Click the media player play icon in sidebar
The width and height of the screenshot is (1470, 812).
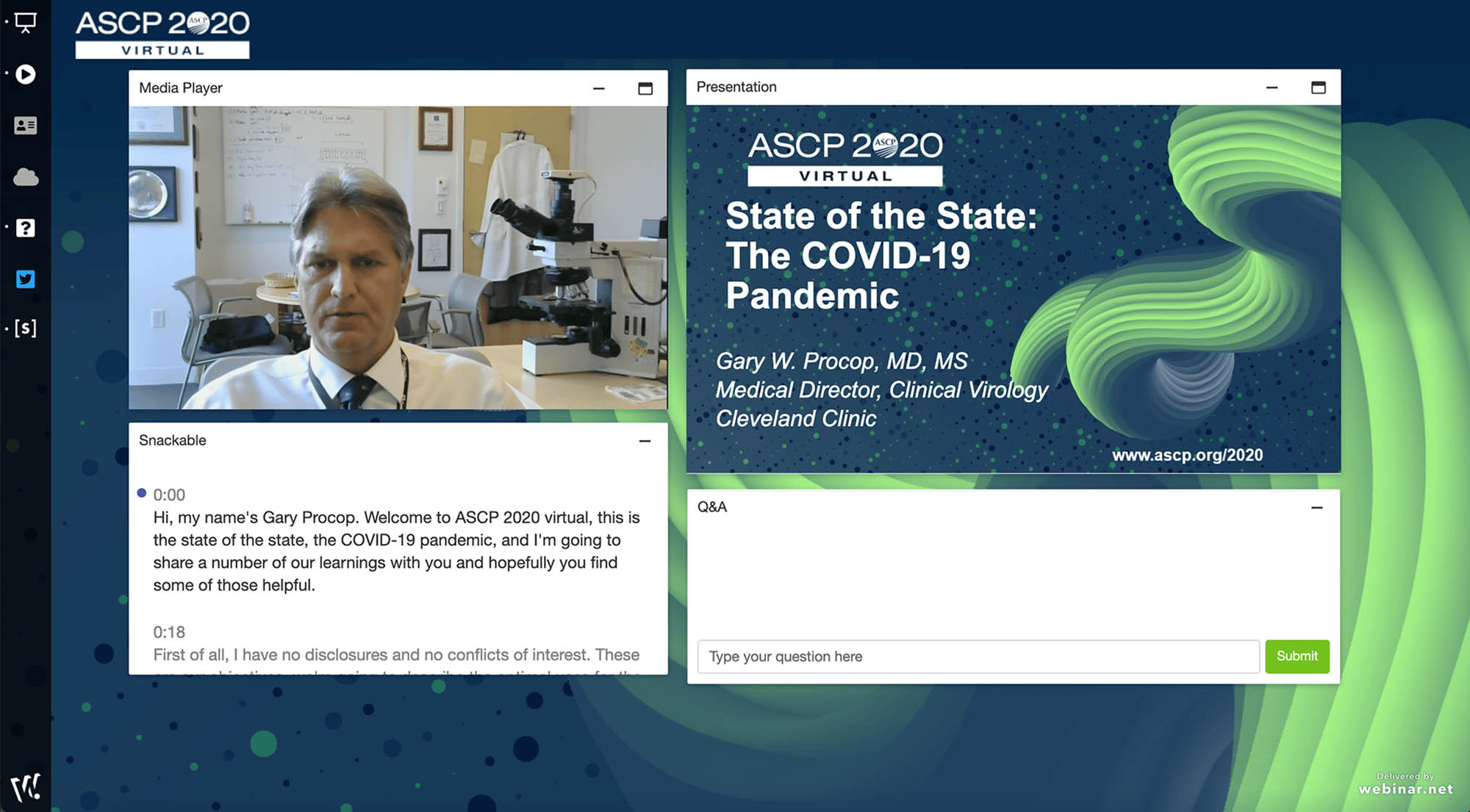coord(26,74)
